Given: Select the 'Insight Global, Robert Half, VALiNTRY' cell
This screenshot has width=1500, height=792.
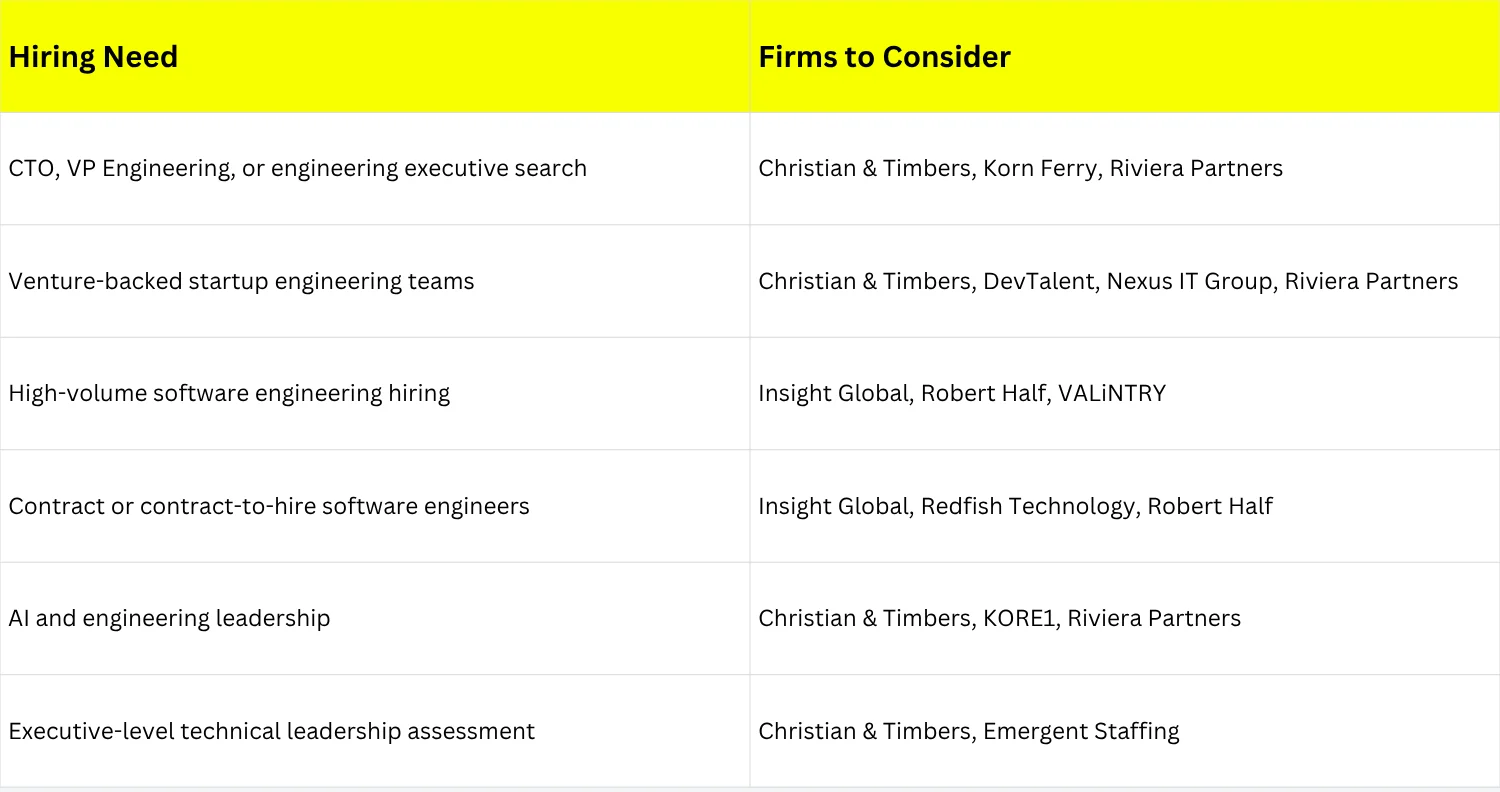Looking at the screenshot, I should click(1125, 393).
